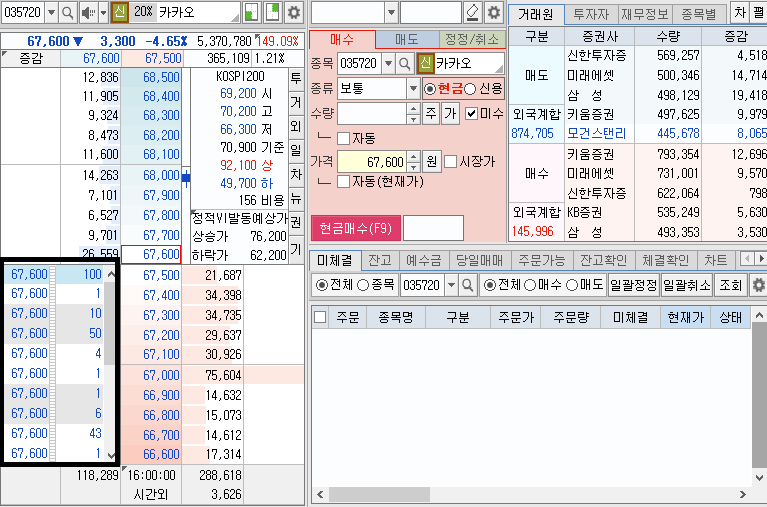
Task: Click the 가격 67,600 price input field
Action: [x=372, y=161]
